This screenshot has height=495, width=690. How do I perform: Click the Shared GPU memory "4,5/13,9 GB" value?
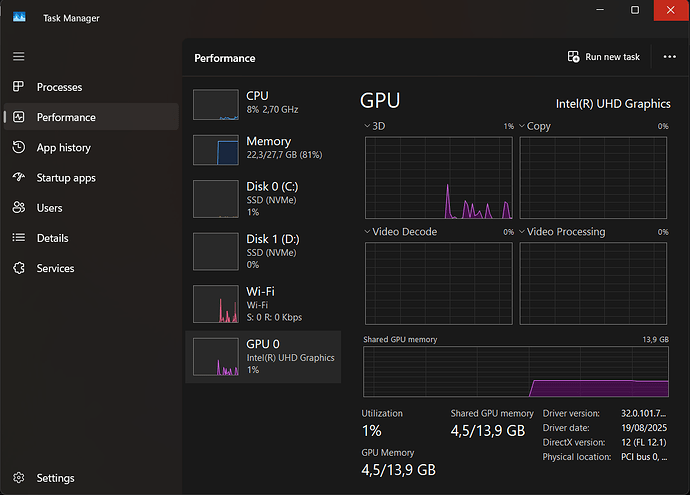point(488,431)
